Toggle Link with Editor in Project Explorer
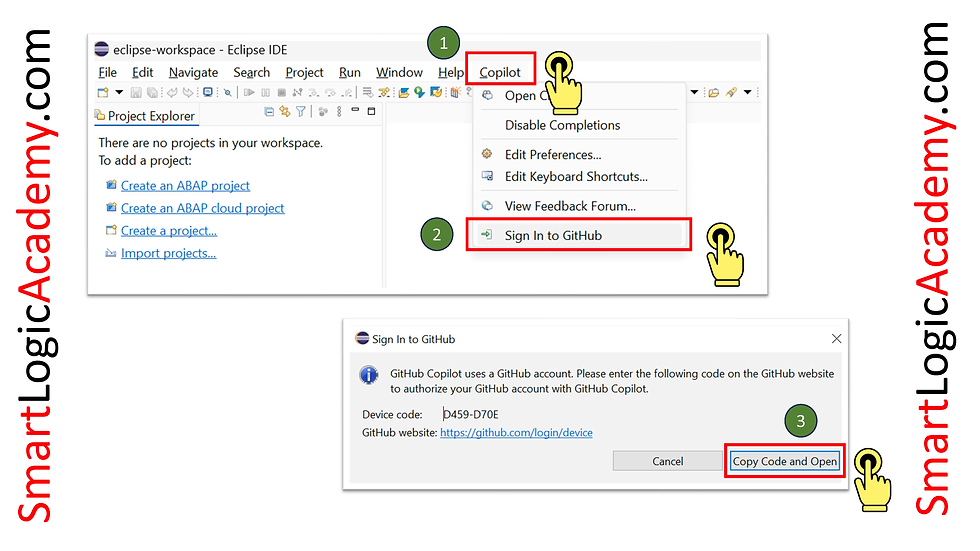Screen dimensions: 980x551 tap(285, 112)
